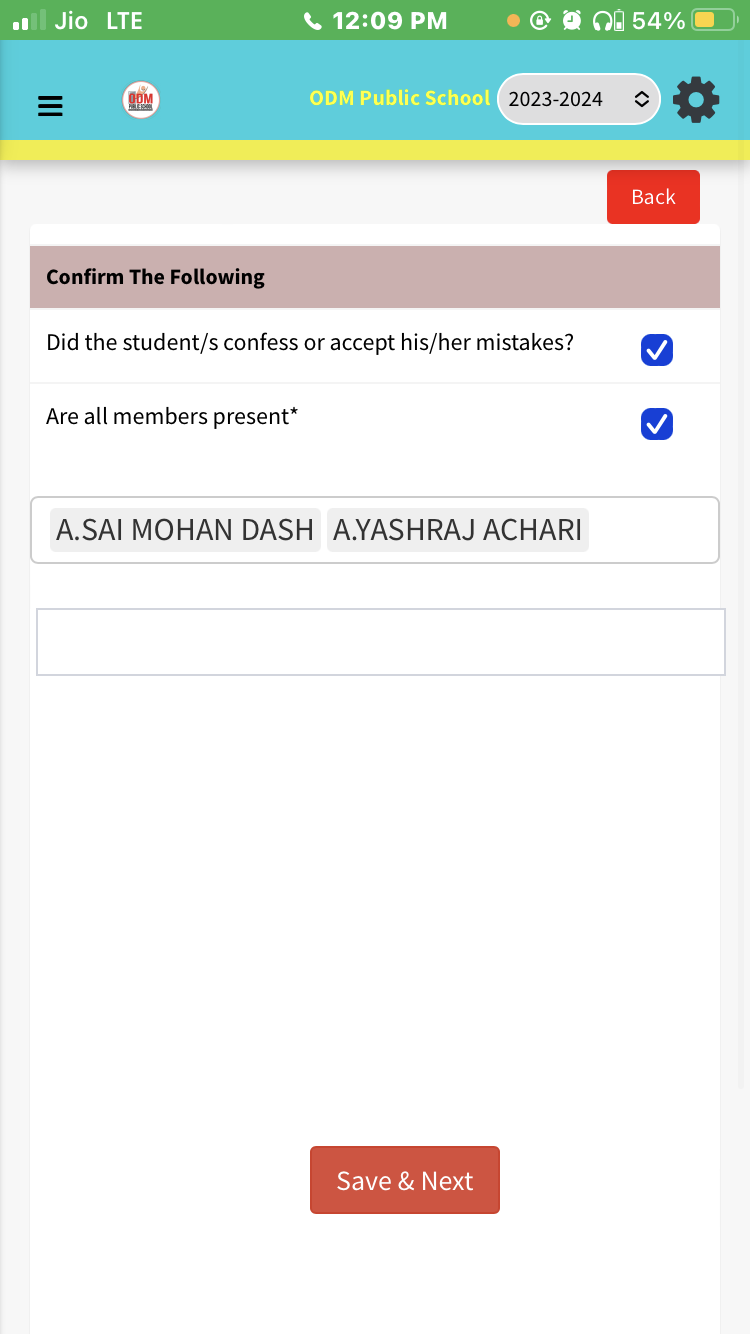
Task: Open the members multi-select box
Action: point(650,530)
